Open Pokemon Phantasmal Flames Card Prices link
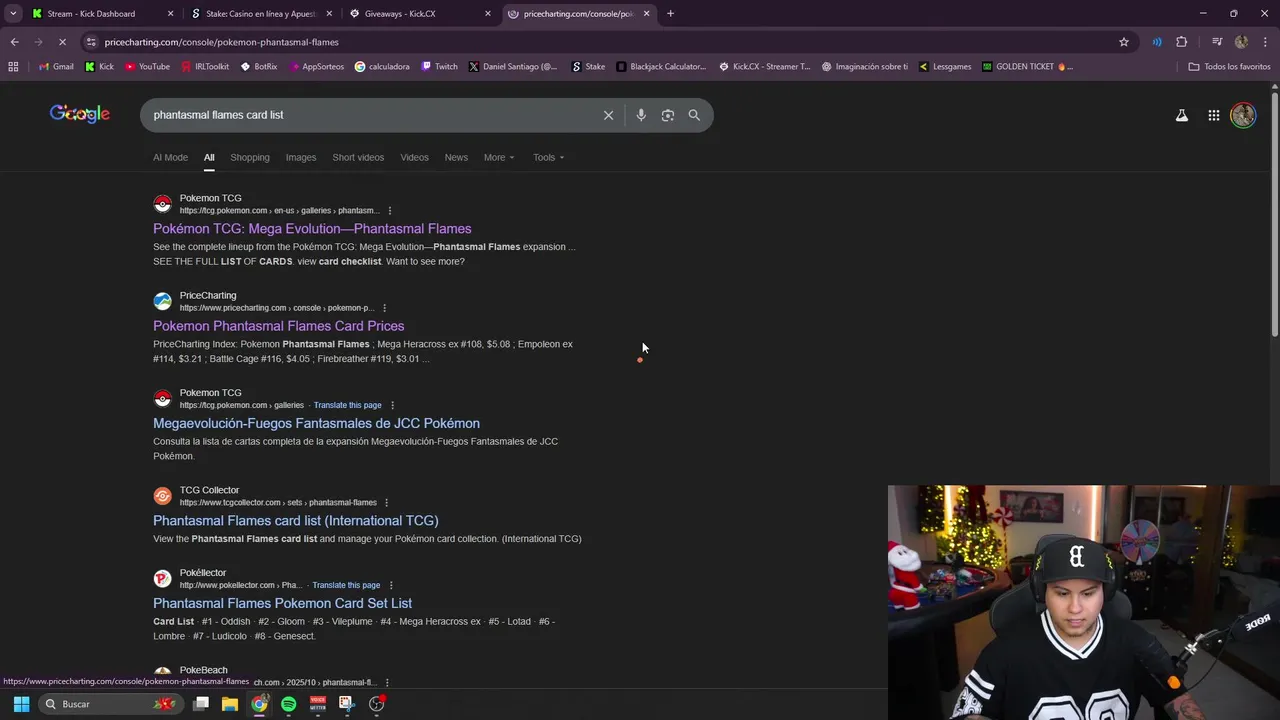 point(279,326)
